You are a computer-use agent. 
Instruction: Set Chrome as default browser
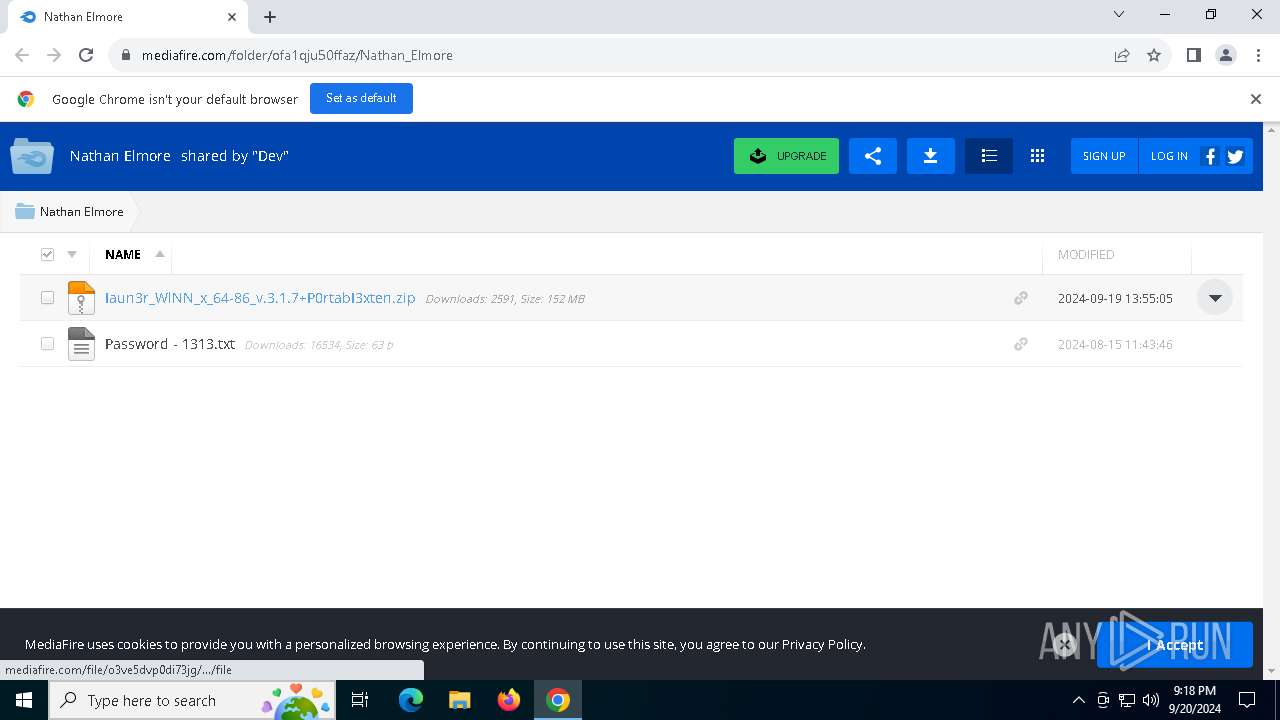click(x=361, y=98)
